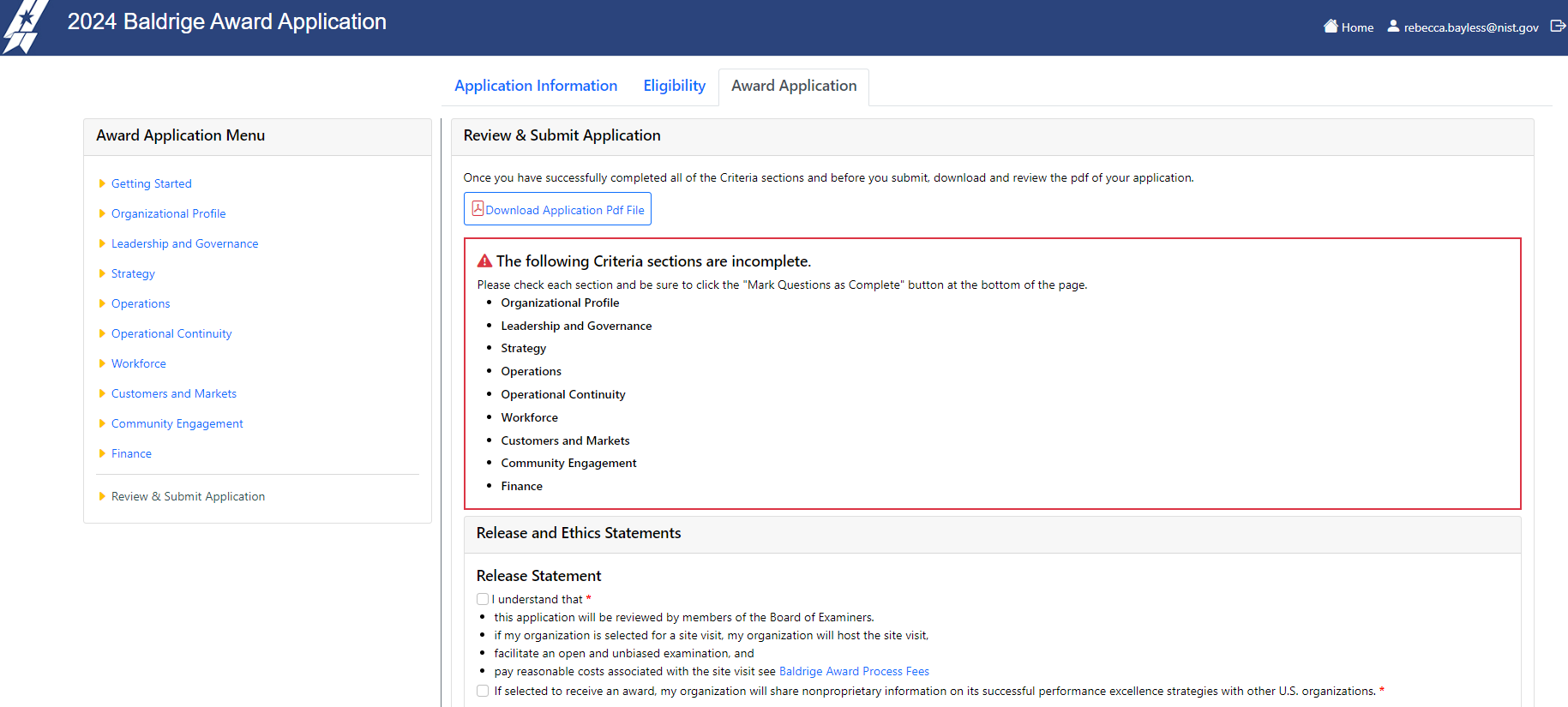Check the 'I understand that' checkbox

[483, 599]
